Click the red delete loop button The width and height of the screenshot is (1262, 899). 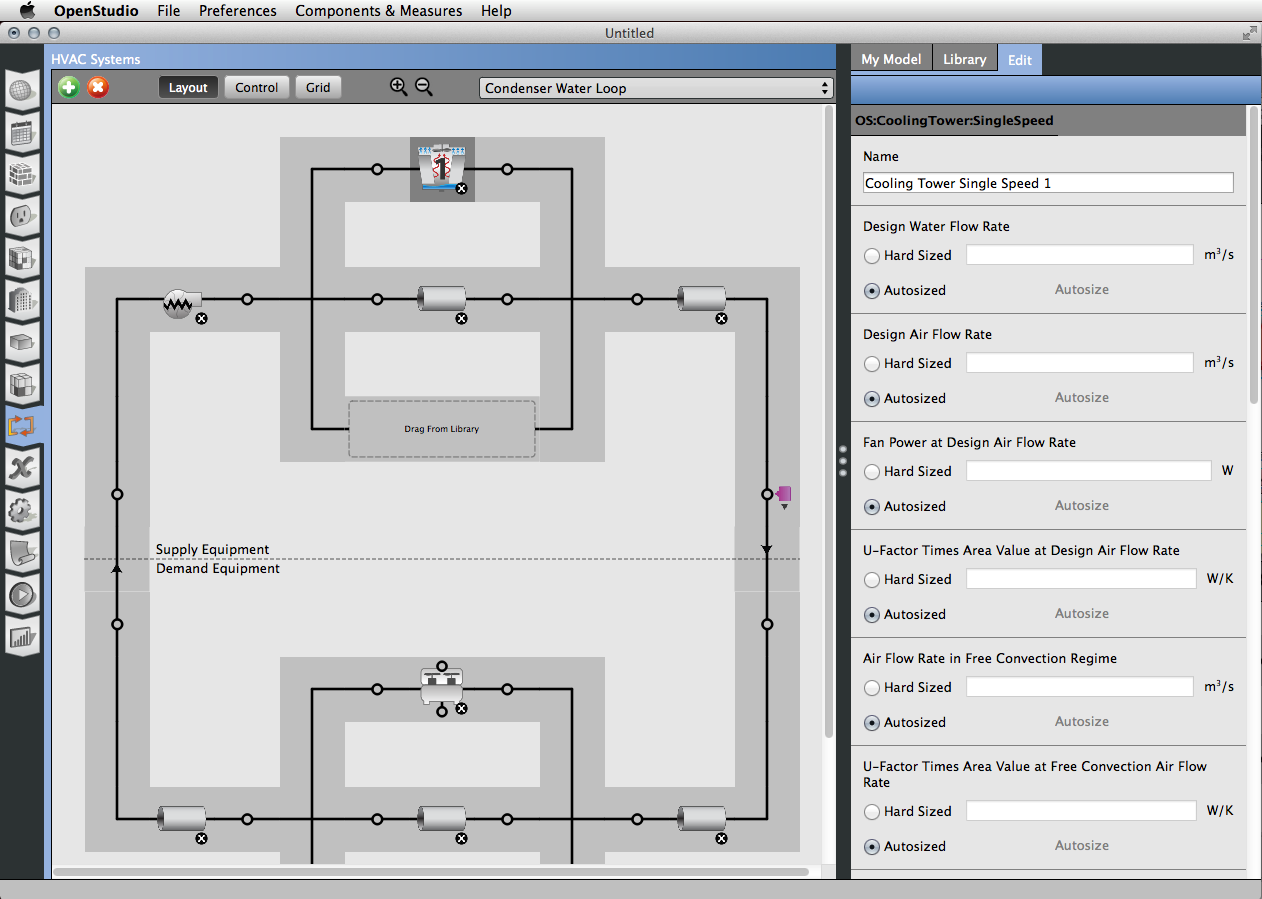coord(97,87)
